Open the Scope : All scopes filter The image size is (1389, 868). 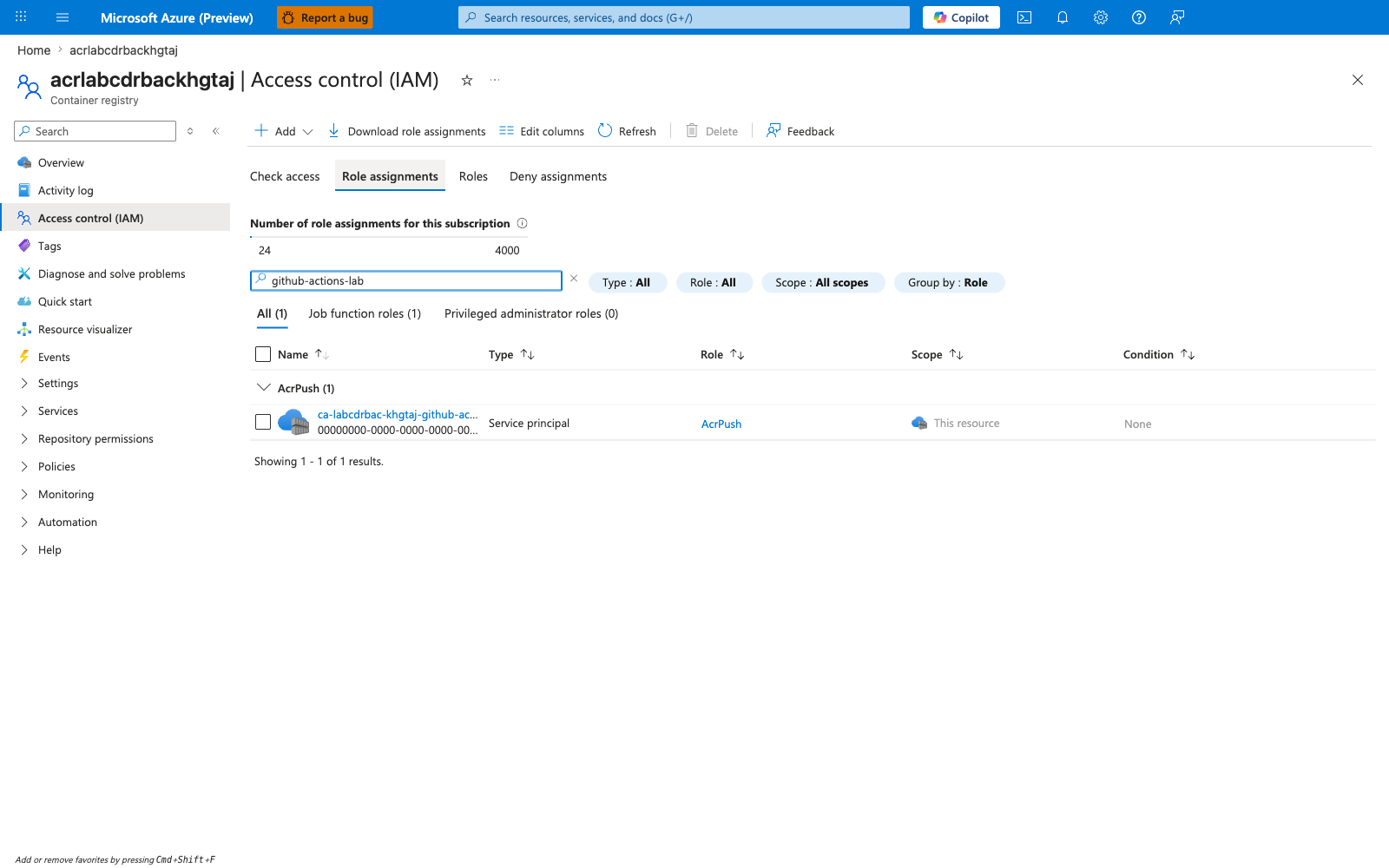point(823,282)
